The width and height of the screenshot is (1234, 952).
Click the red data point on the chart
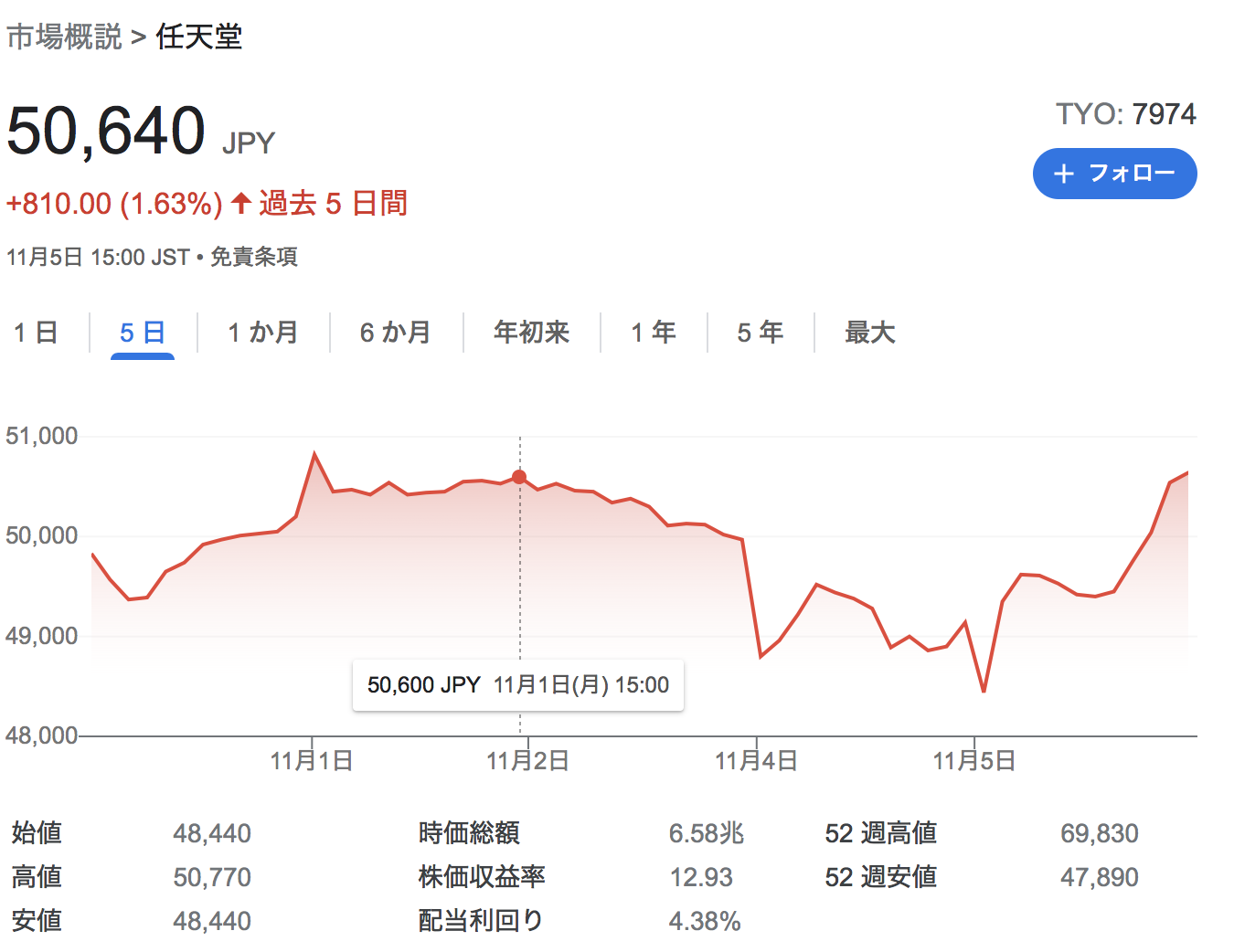(x=519, y=477)
